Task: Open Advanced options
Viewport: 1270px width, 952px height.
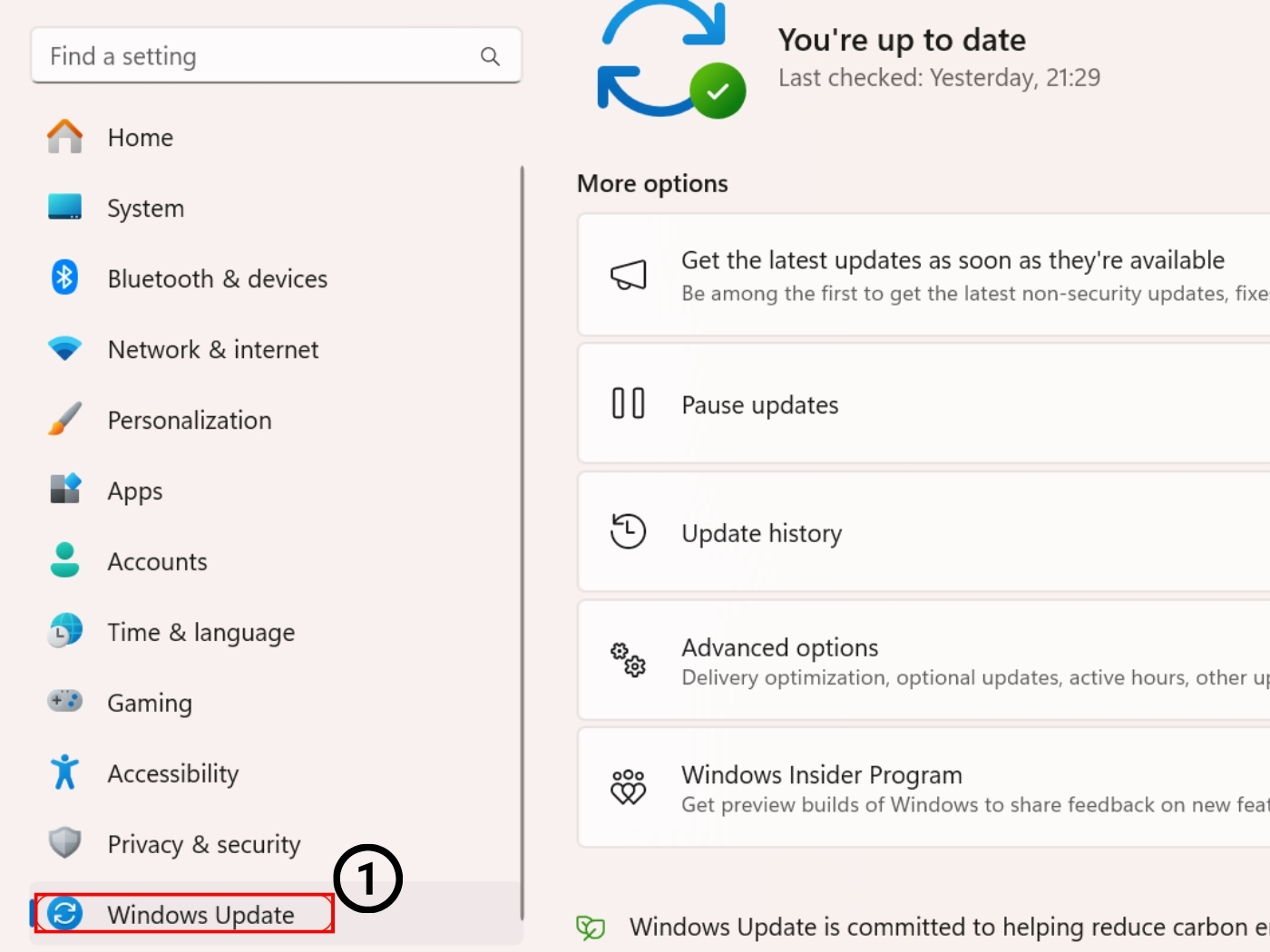Action: (x=923, y=660)
